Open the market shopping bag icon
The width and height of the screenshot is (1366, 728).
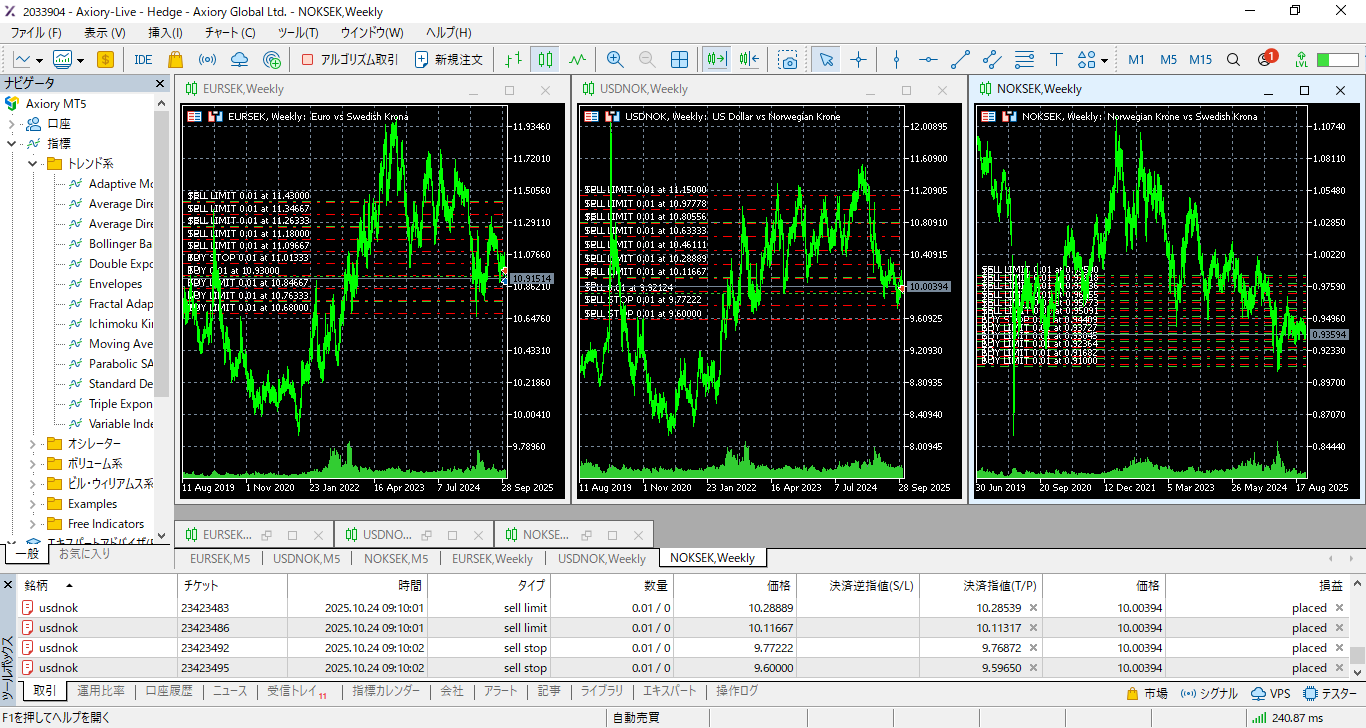pos(176,60)
